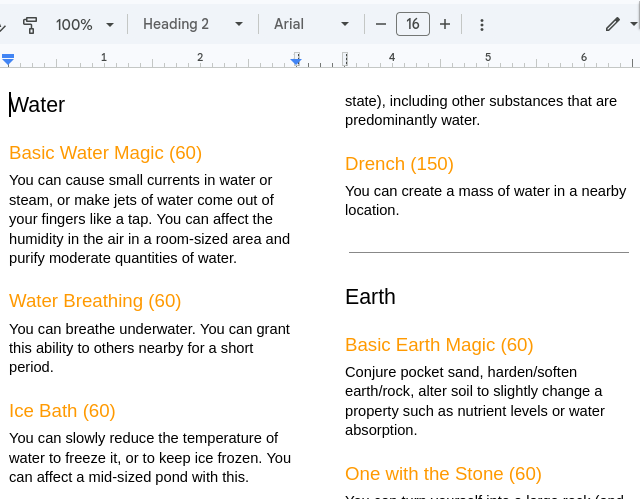Click the Earth heading
Screen dimensions: 640x499
click(x=370, y=297)
